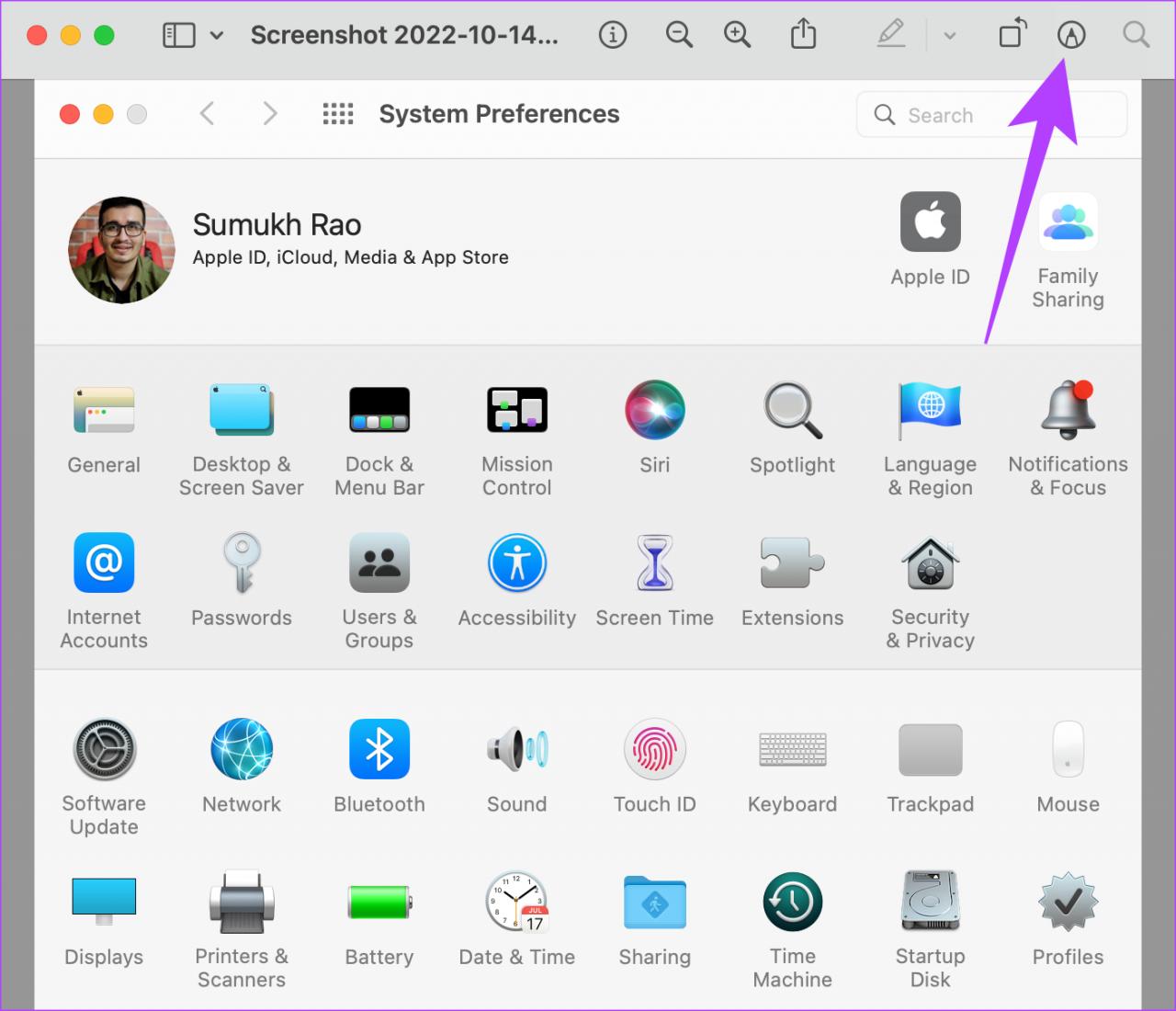The image size is (1176, 1011).
Task: Zoom out in Preview
Action: pyautogui.click(x=679, y=35)
